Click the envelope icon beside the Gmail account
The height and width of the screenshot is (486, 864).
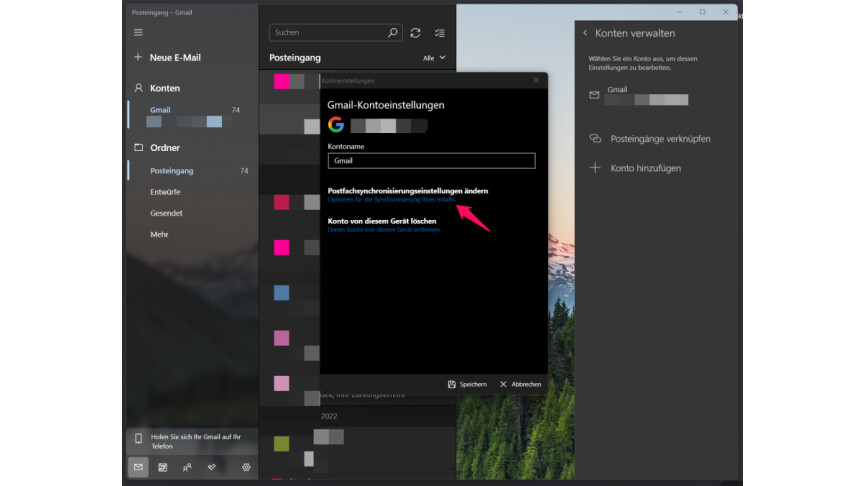(x=594, y=95)
